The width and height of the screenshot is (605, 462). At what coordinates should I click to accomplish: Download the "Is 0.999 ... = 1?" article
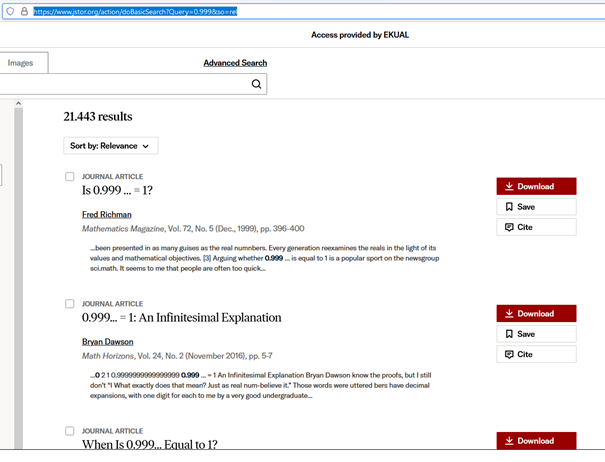(536, 186)
